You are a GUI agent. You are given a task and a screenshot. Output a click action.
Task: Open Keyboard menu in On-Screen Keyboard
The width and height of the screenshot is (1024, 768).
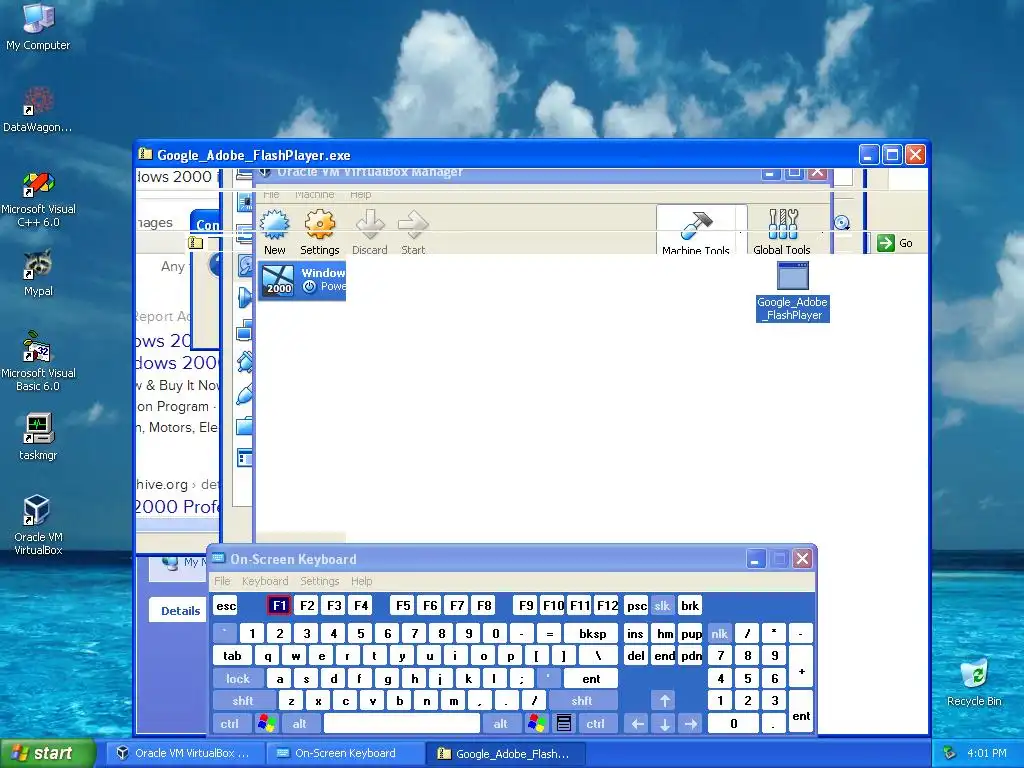[x=265, y=581]
